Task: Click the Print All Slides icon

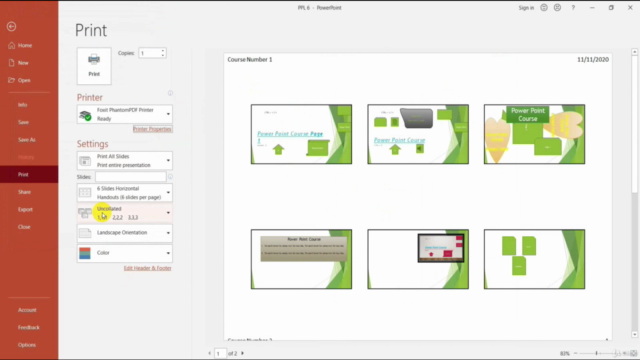Action: click(85, 161)
